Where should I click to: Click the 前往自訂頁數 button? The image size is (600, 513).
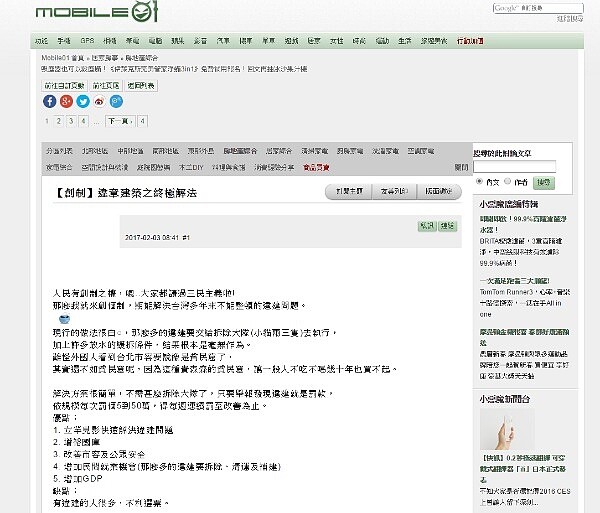click(64, 86)
